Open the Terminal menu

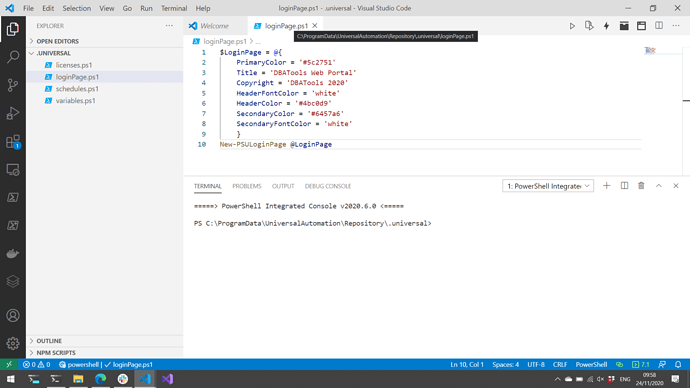pyautogui.click(x=174, y=8)
